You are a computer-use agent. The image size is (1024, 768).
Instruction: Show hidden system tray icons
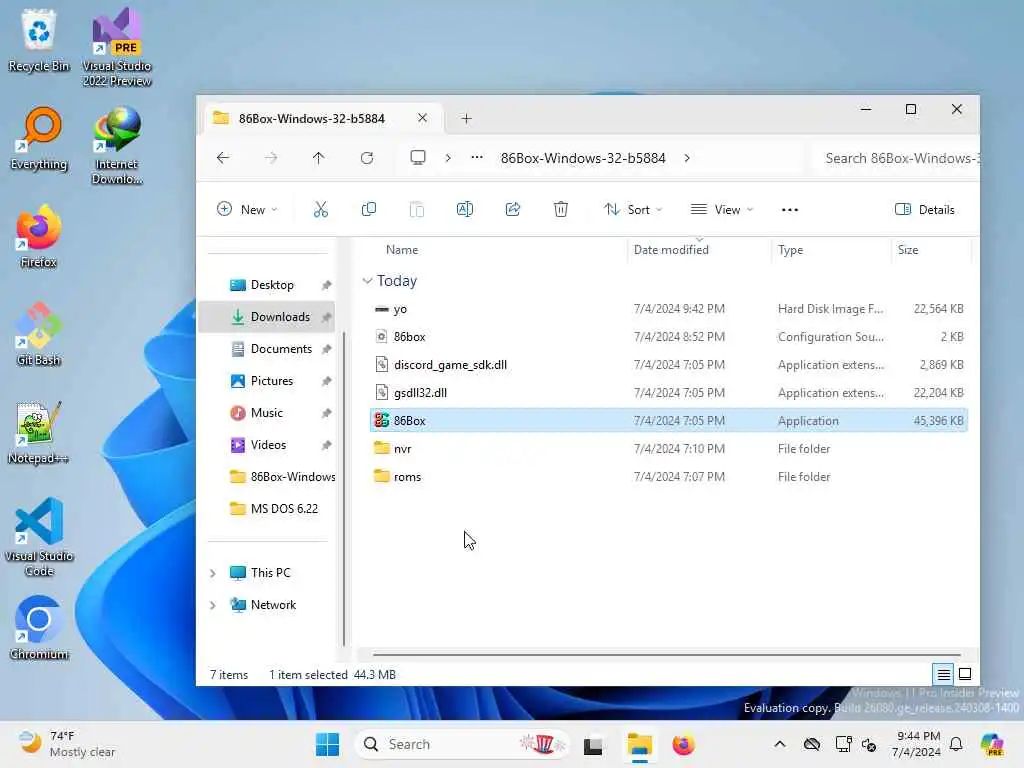tap(780, 744)
